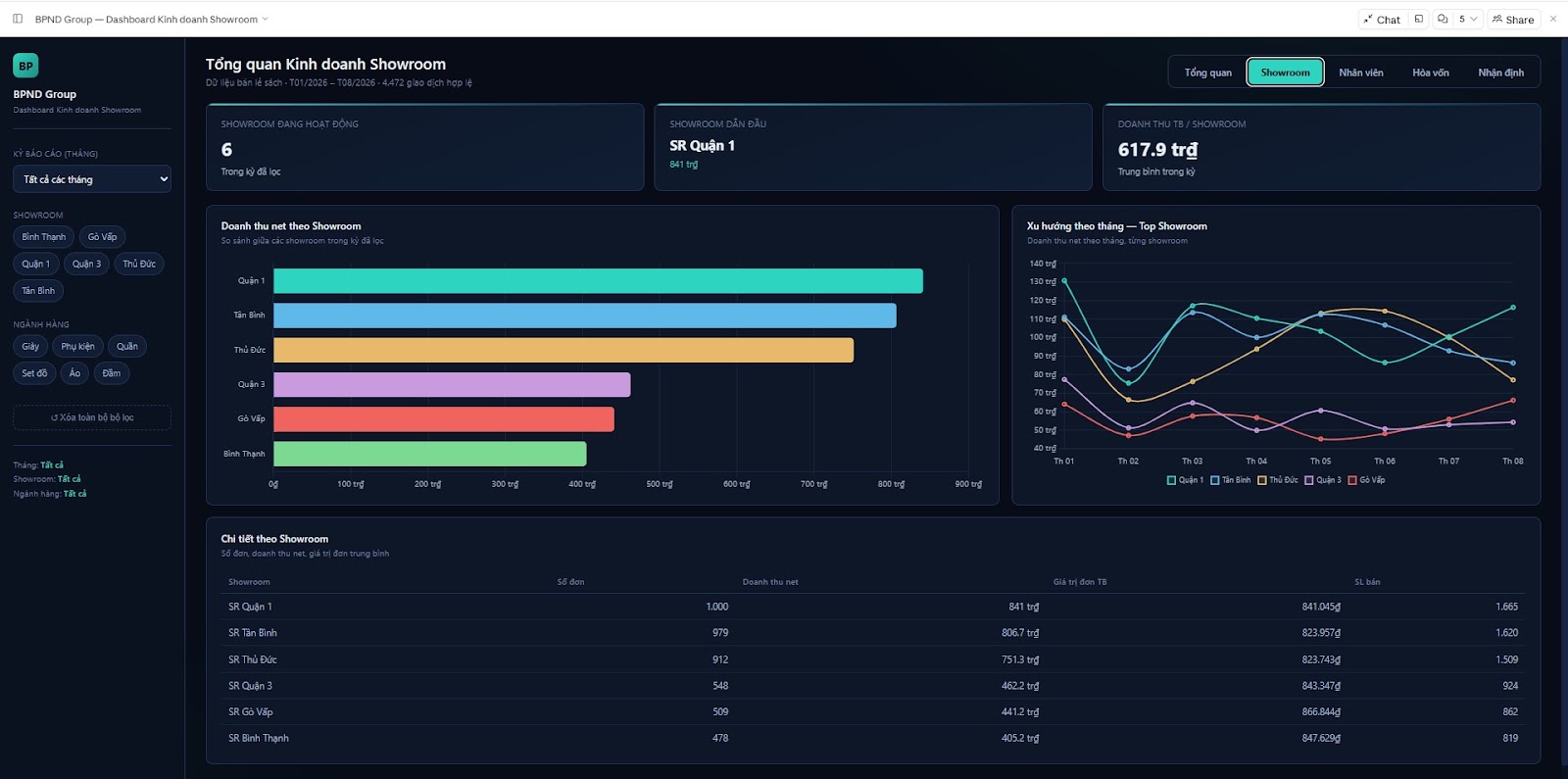
Task: Select the Showroom tab
Action: 1285,73
